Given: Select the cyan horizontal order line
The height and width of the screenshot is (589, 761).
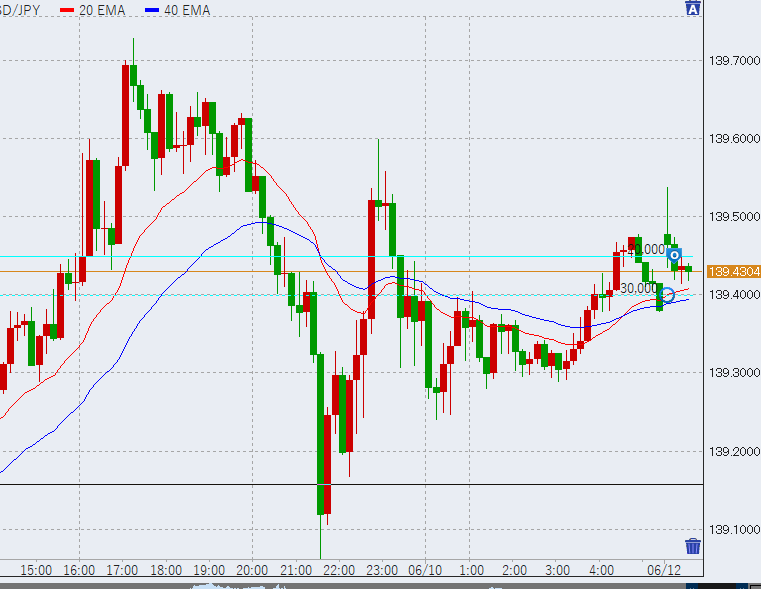Looking at the screenshot, I should pos(300,257).
